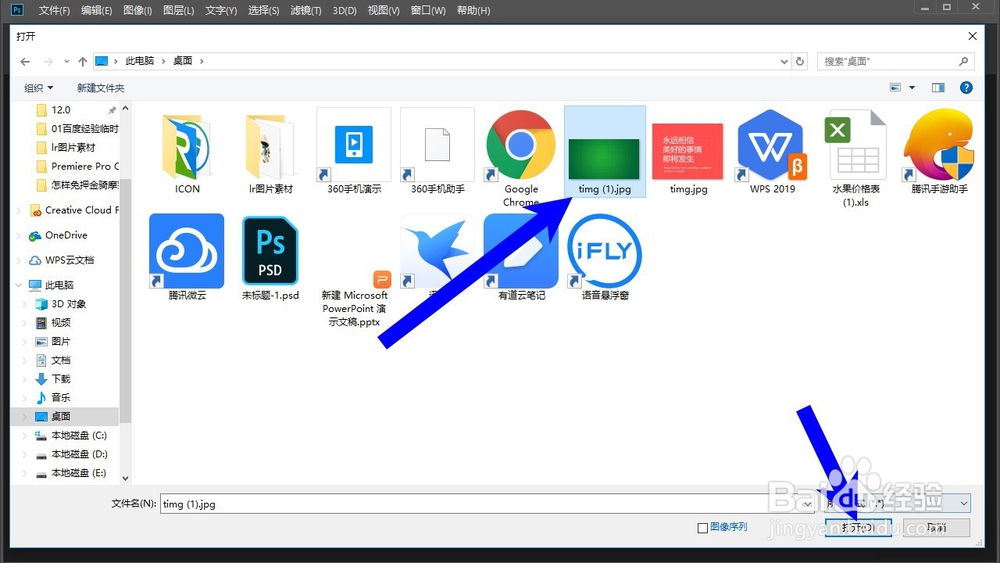Select the 水果价格表 (1).xls file
This screenshot has height=563, width=1000.
coord(855,158)
